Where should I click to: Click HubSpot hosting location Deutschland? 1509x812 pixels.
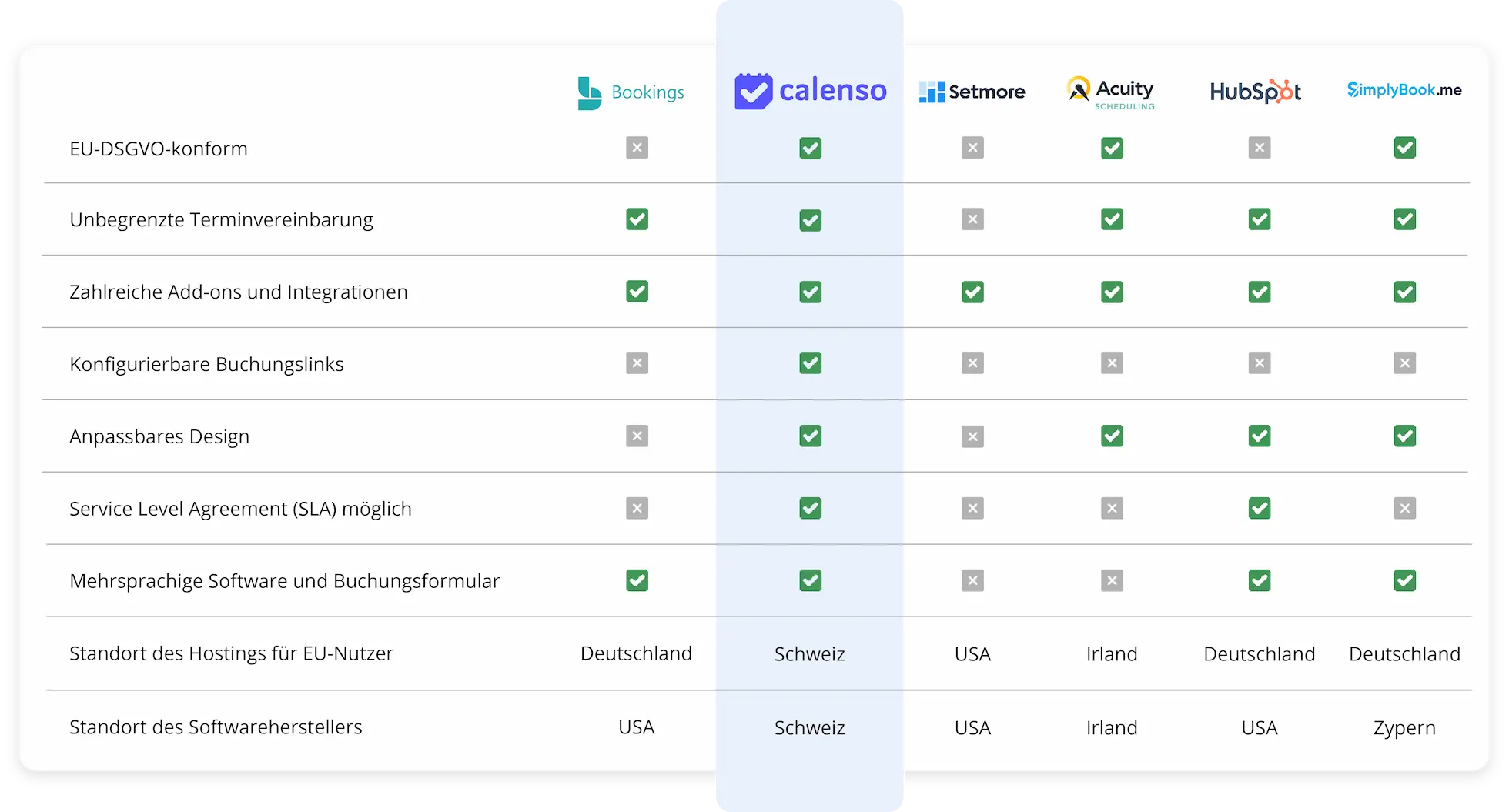click(x=1260, y=654)
